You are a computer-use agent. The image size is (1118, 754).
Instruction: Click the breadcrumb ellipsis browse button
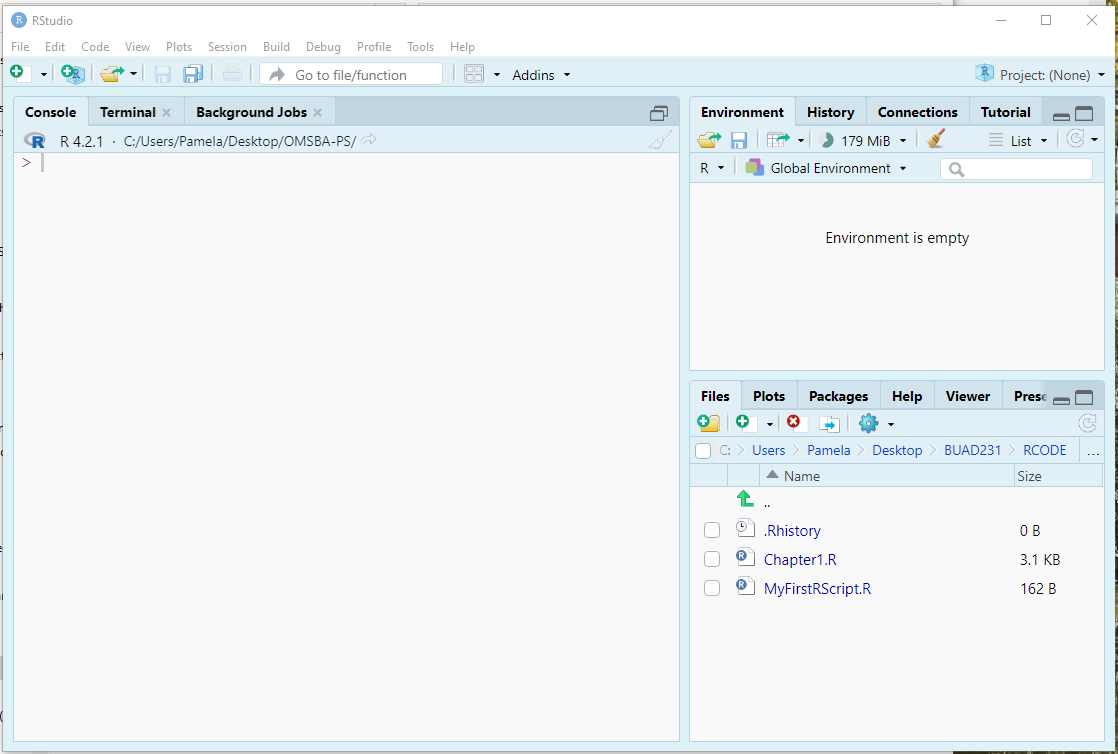1092,451
